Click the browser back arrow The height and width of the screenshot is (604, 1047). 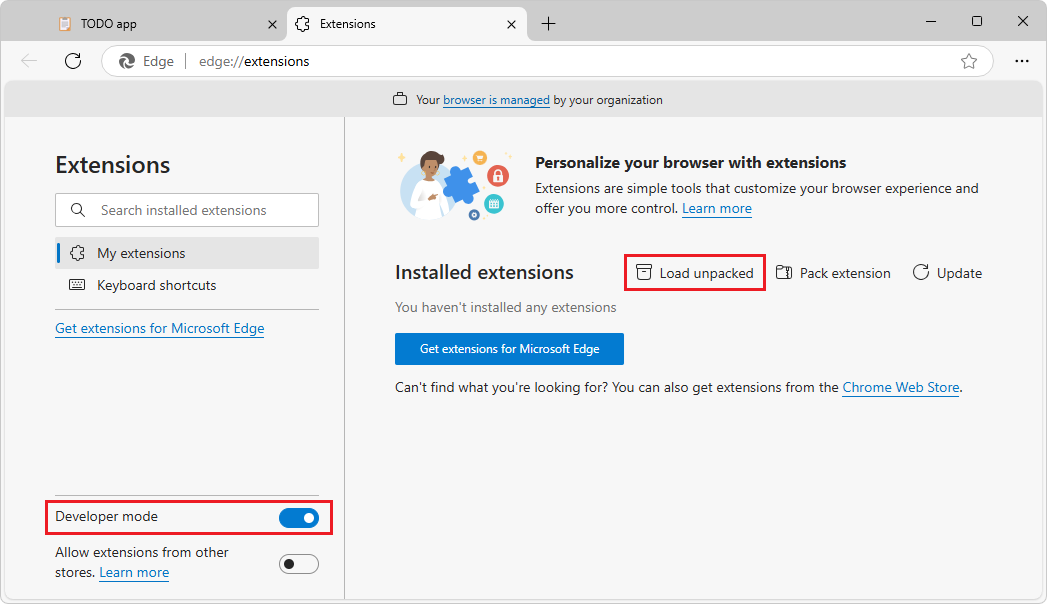click(29, 61)
